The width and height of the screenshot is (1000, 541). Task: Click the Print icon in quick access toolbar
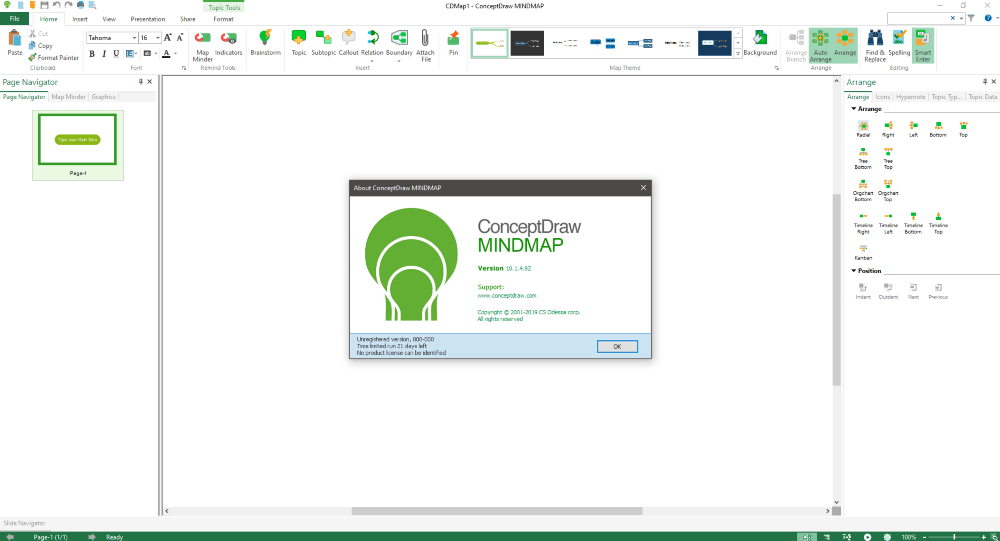tap(80, 5)
